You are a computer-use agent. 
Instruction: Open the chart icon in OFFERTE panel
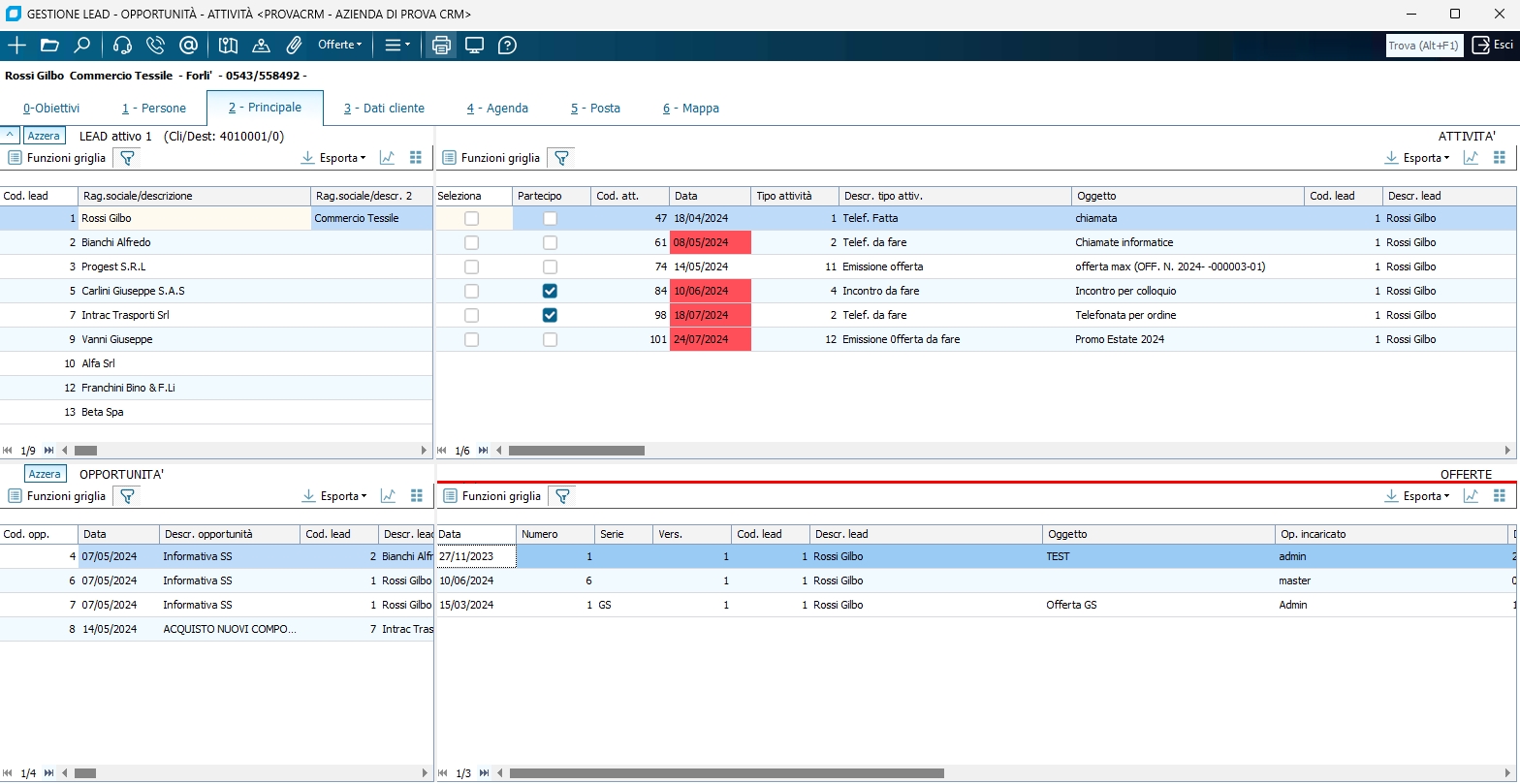[1472, 496]
